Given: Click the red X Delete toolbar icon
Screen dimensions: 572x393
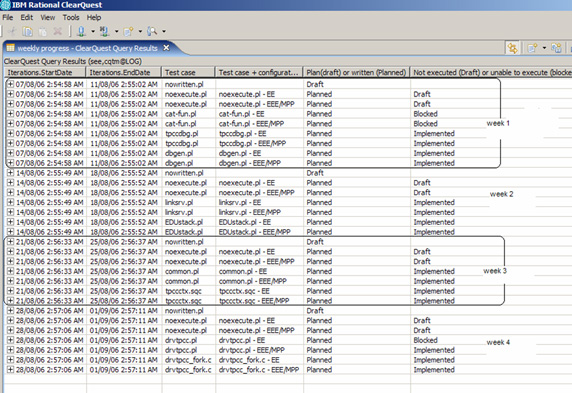Looking at the screenshot, I should tap(57, 32).
